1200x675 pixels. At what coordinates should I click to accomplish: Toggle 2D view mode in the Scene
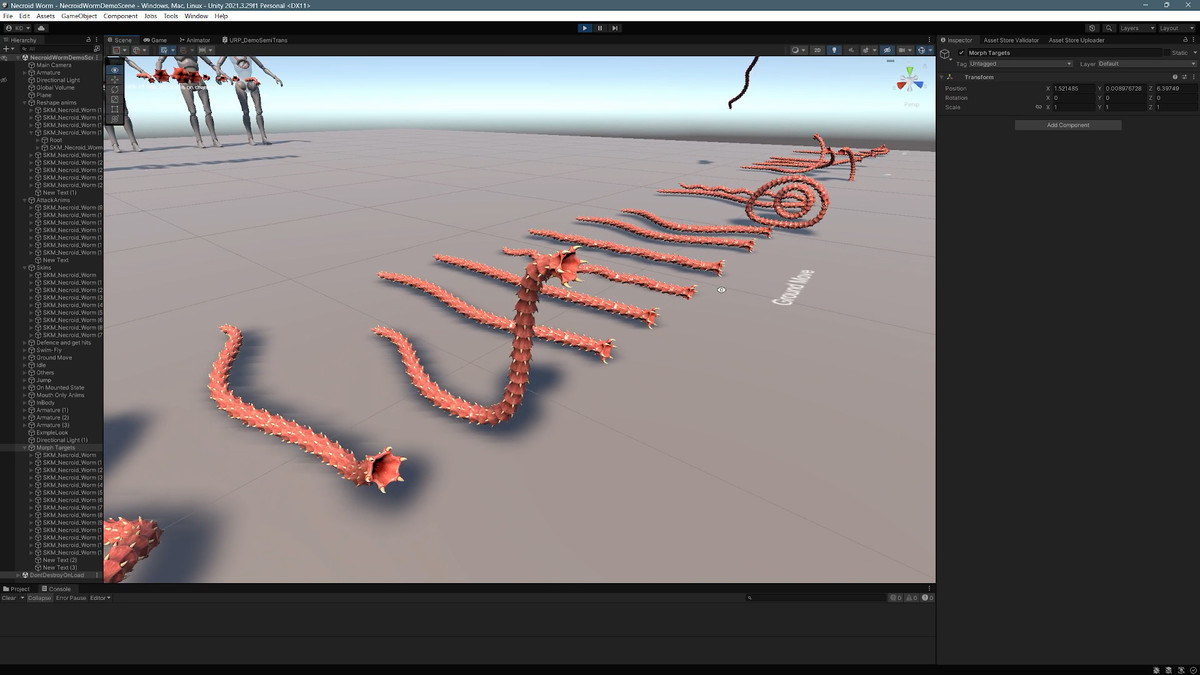click(817, 50)
